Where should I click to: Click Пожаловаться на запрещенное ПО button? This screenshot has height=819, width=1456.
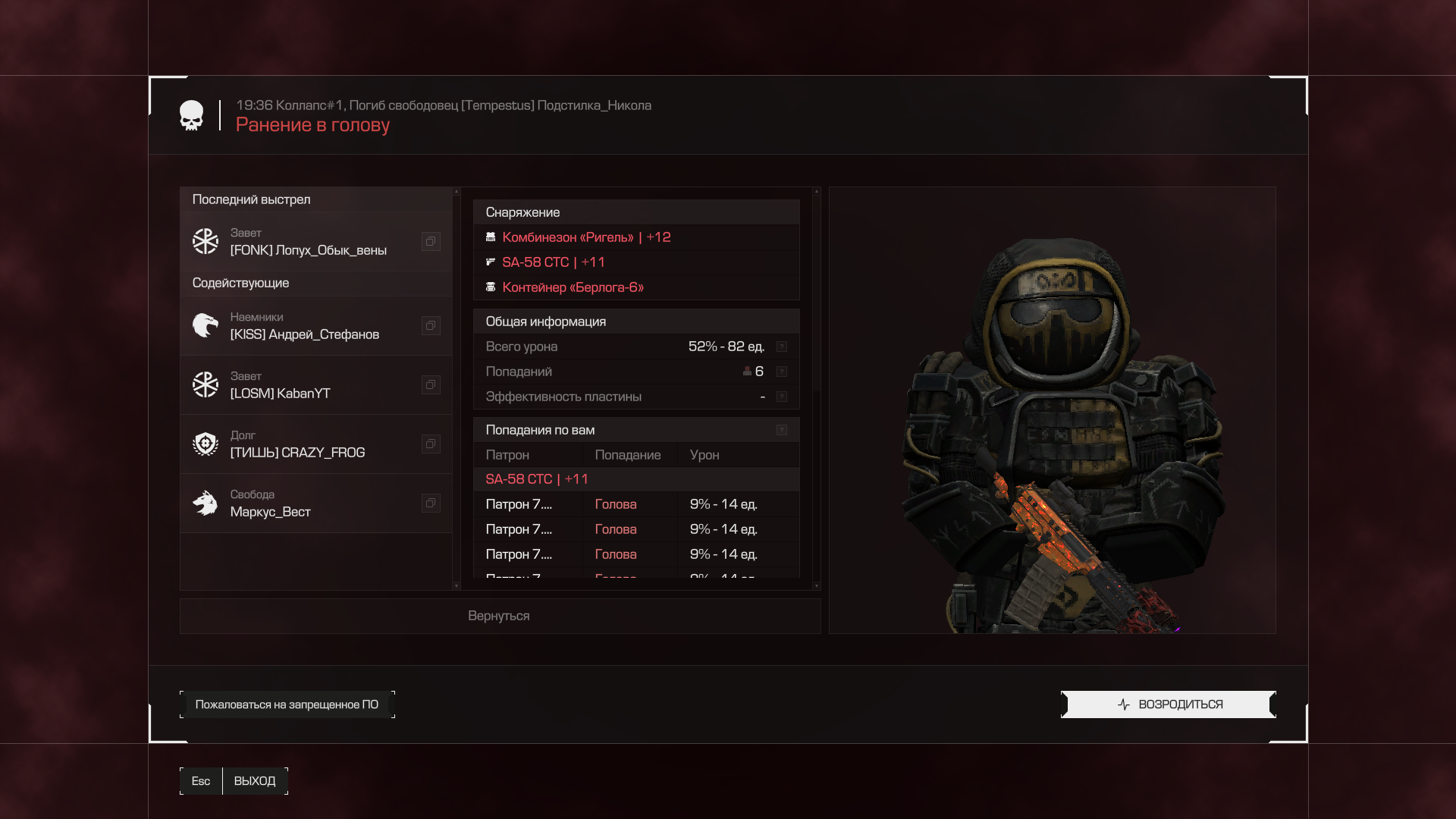287,704
